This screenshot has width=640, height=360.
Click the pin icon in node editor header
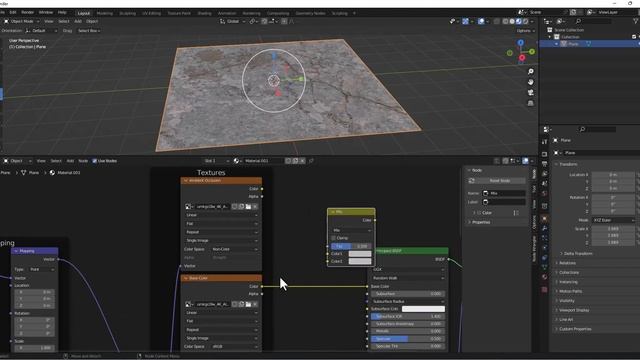coord(311,161)
